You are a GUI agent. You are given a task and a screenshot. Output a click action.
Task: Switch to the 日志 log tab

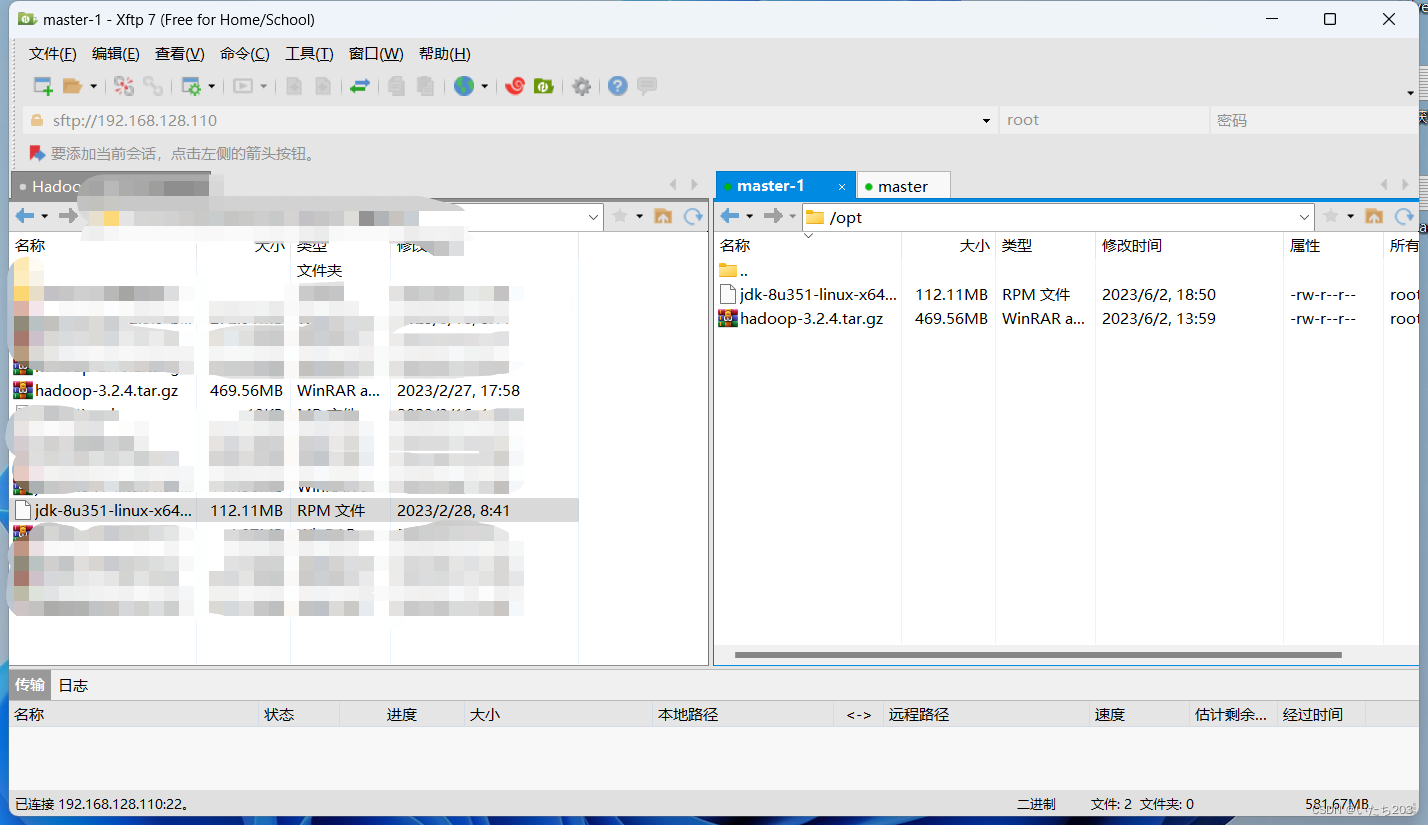73,685
